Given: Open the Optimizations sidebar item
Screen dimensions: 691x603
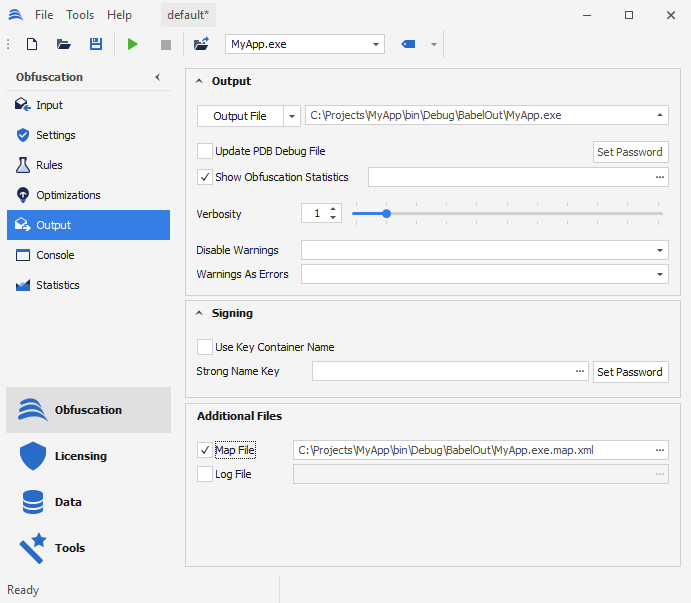Looking at the screenshot, I should pos(67,195).
